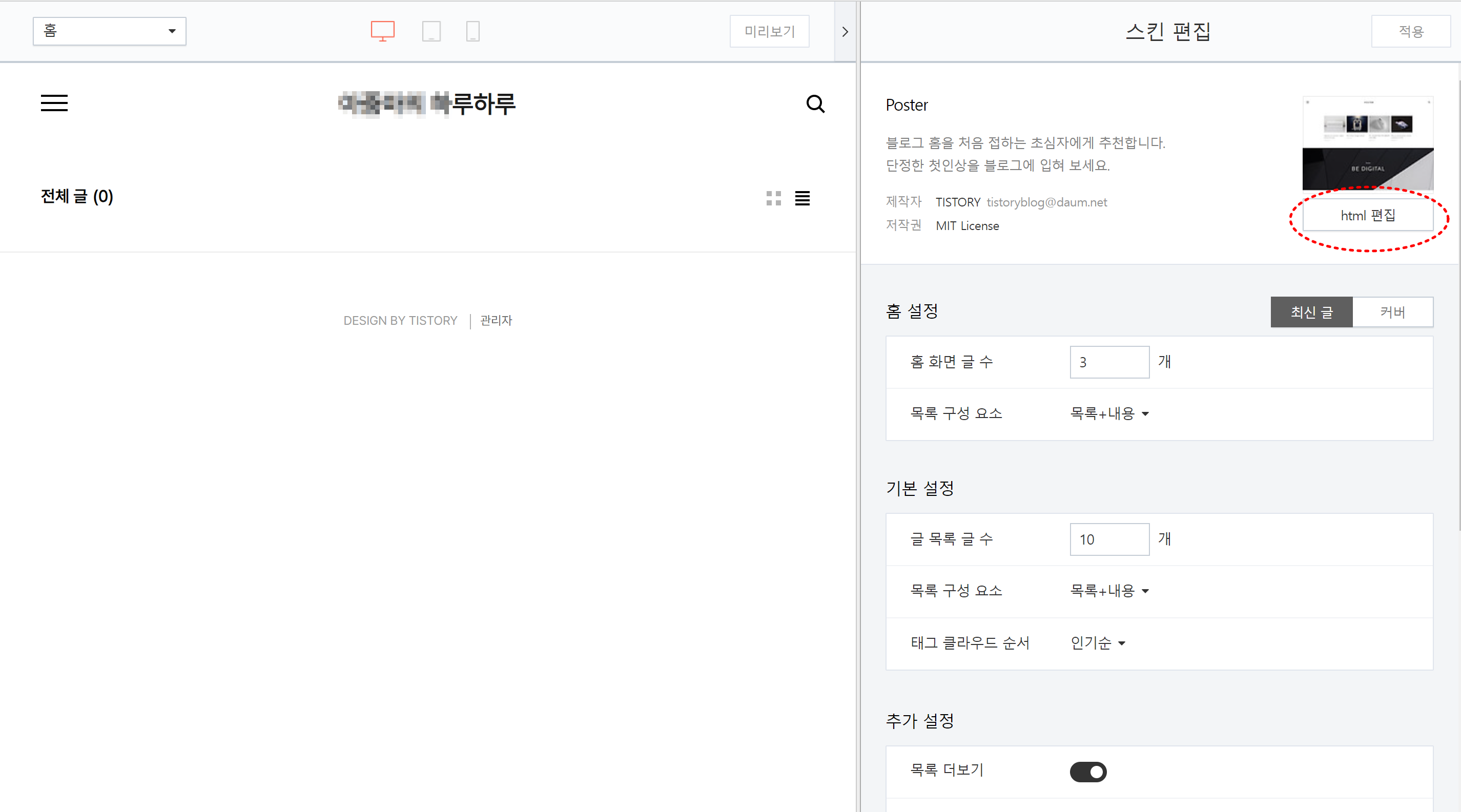The height and width of the screenshot is (812, 1461).
Task: Click the 미리보기 preview button
Action: click(x=769, y=31)
